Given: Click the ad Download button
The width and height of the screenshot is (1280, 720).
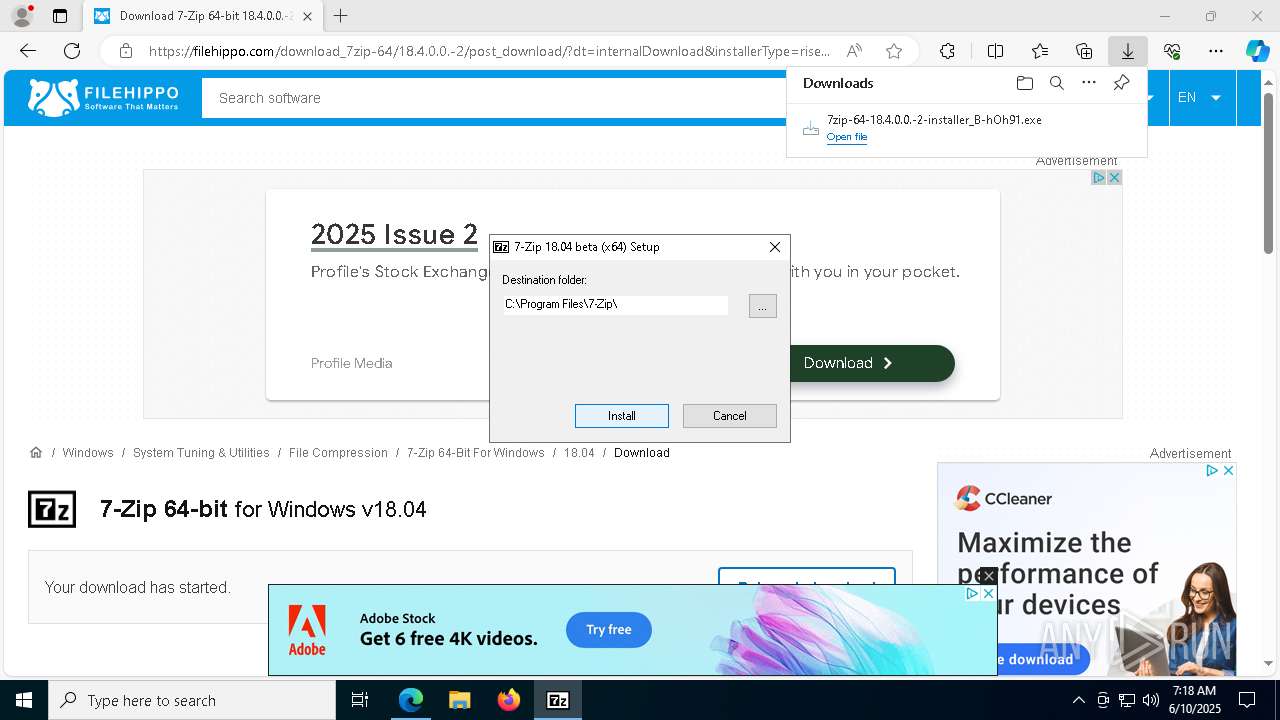Looking at the screenshot, I should [872, 363].
